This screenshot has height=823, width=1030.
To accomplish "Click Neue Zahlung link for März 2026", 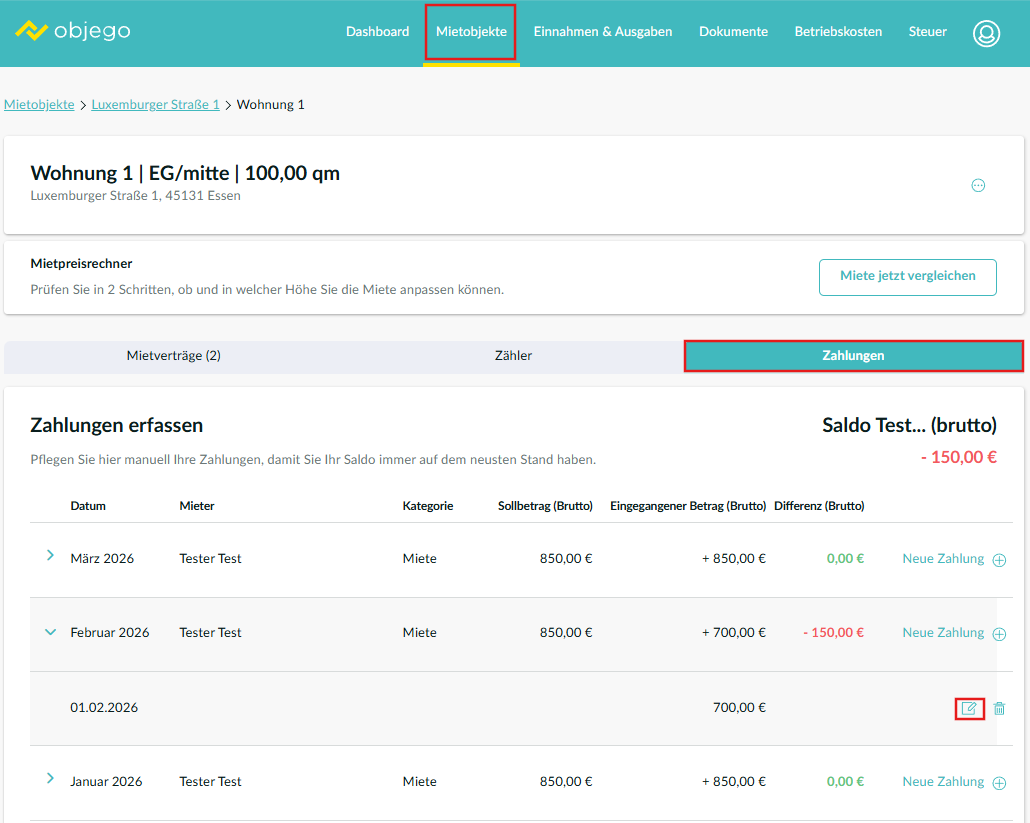I will [943, 559].
